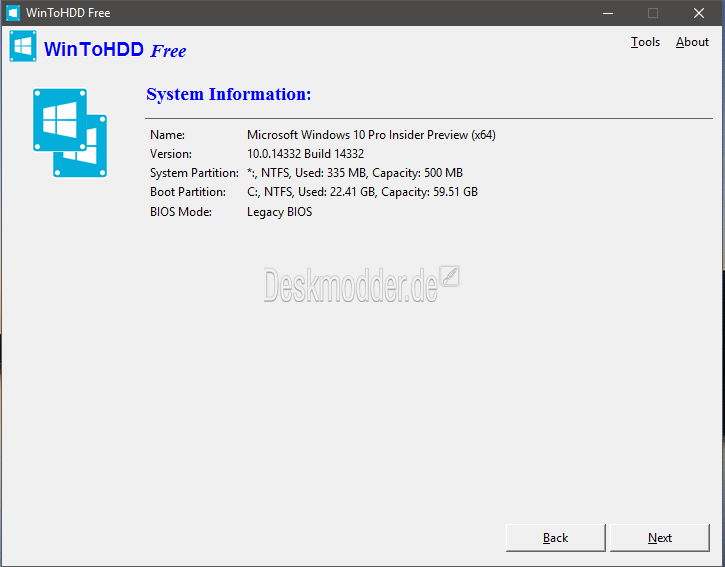The width and height of the screenshot is (725, 567).
Task: Click the disabled maximize window button
Action: 653,13
